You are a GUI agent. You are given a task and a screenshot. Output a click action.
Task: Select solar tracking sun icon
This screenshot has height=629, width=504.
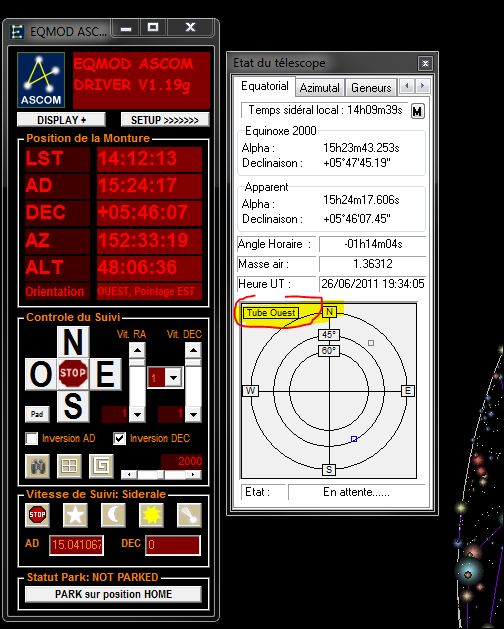pyautogui.click(x=151, y=515)
